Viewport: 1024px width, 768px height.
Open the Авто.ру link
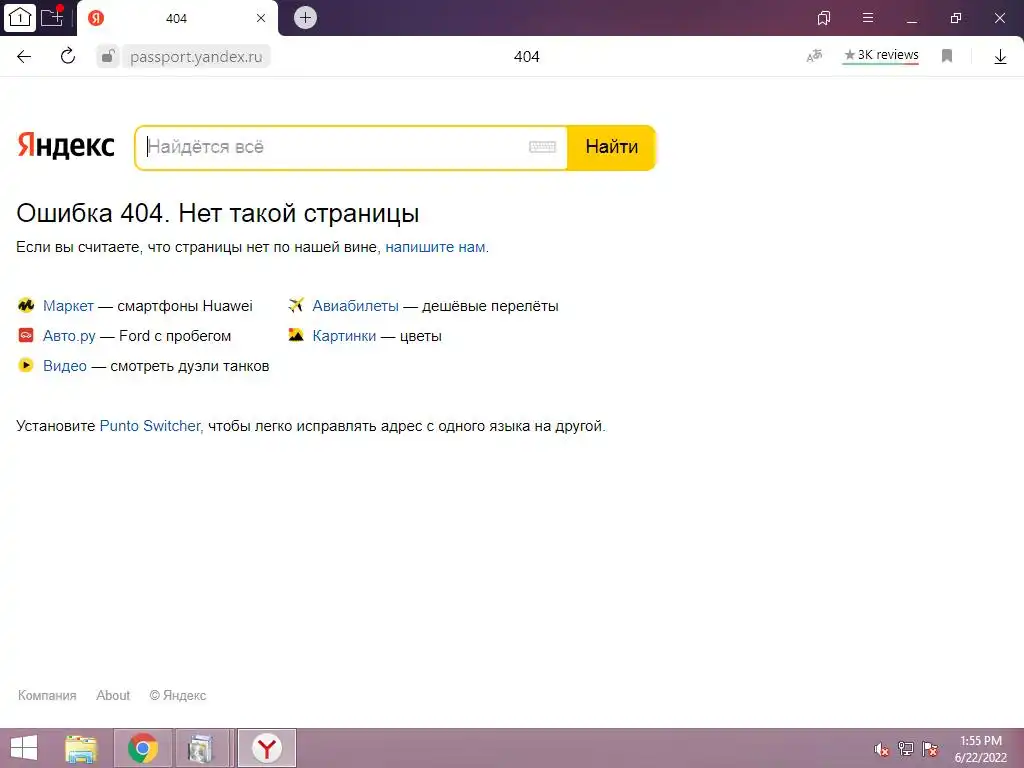point(69,336)
